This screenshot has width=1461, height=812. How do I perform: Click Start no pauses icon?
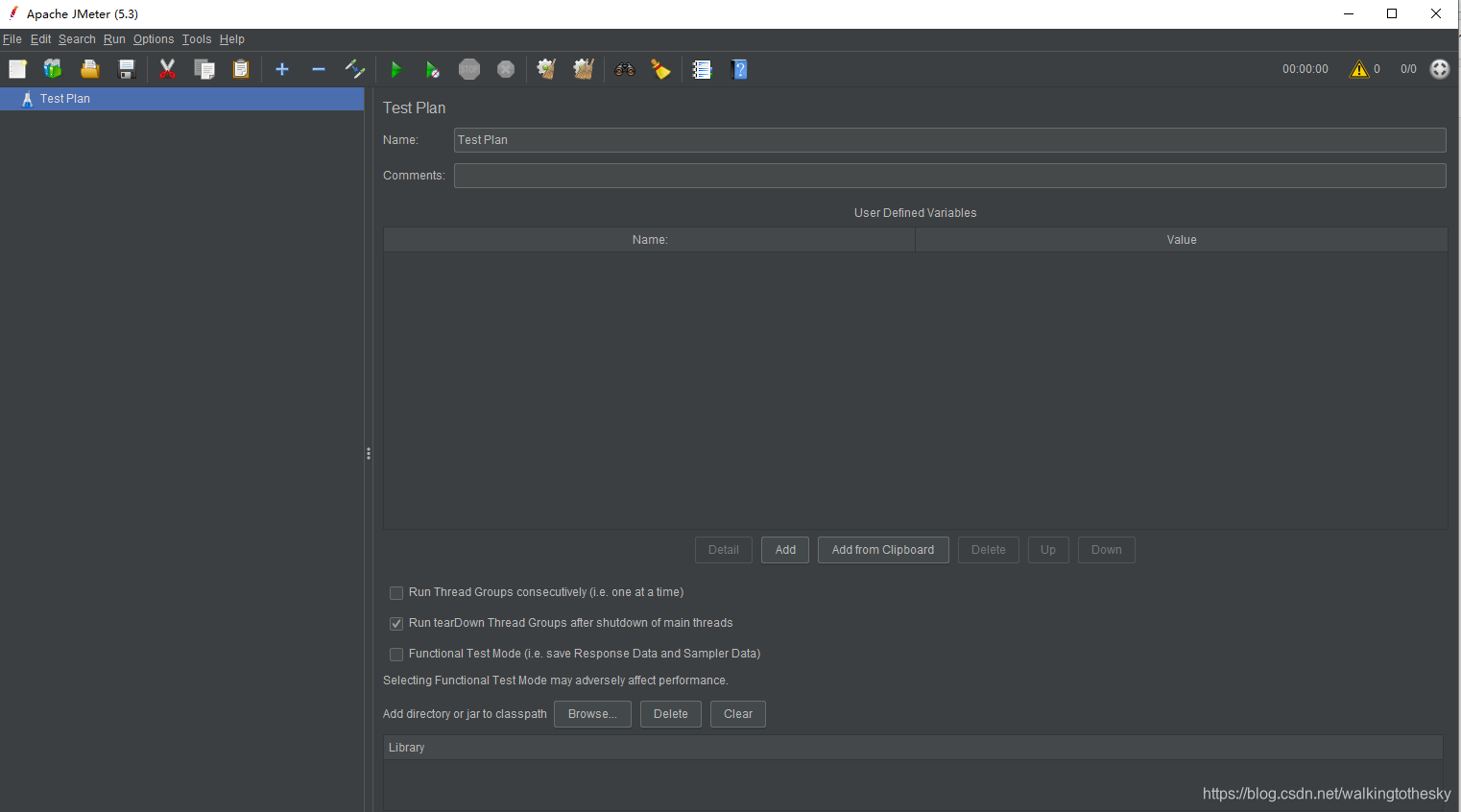[433, 69]
